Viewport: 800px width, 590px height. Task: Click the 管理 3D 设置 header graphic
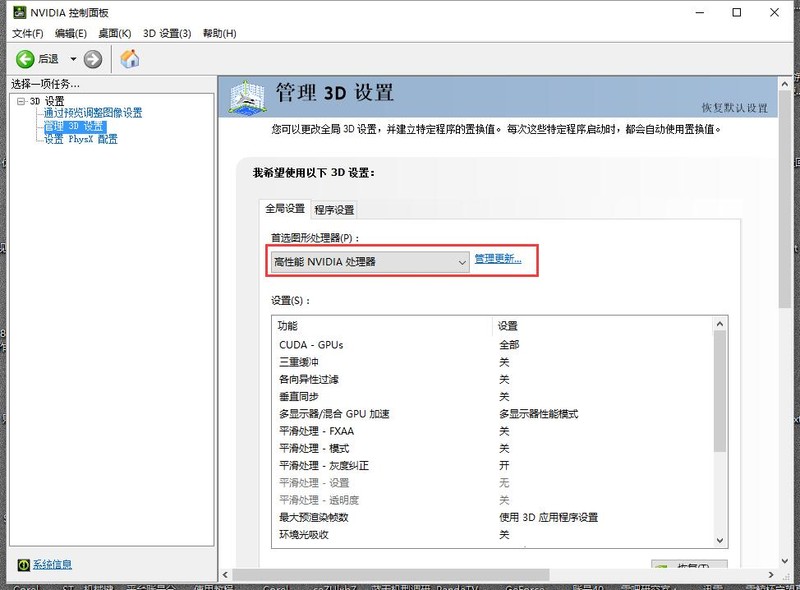247,96
